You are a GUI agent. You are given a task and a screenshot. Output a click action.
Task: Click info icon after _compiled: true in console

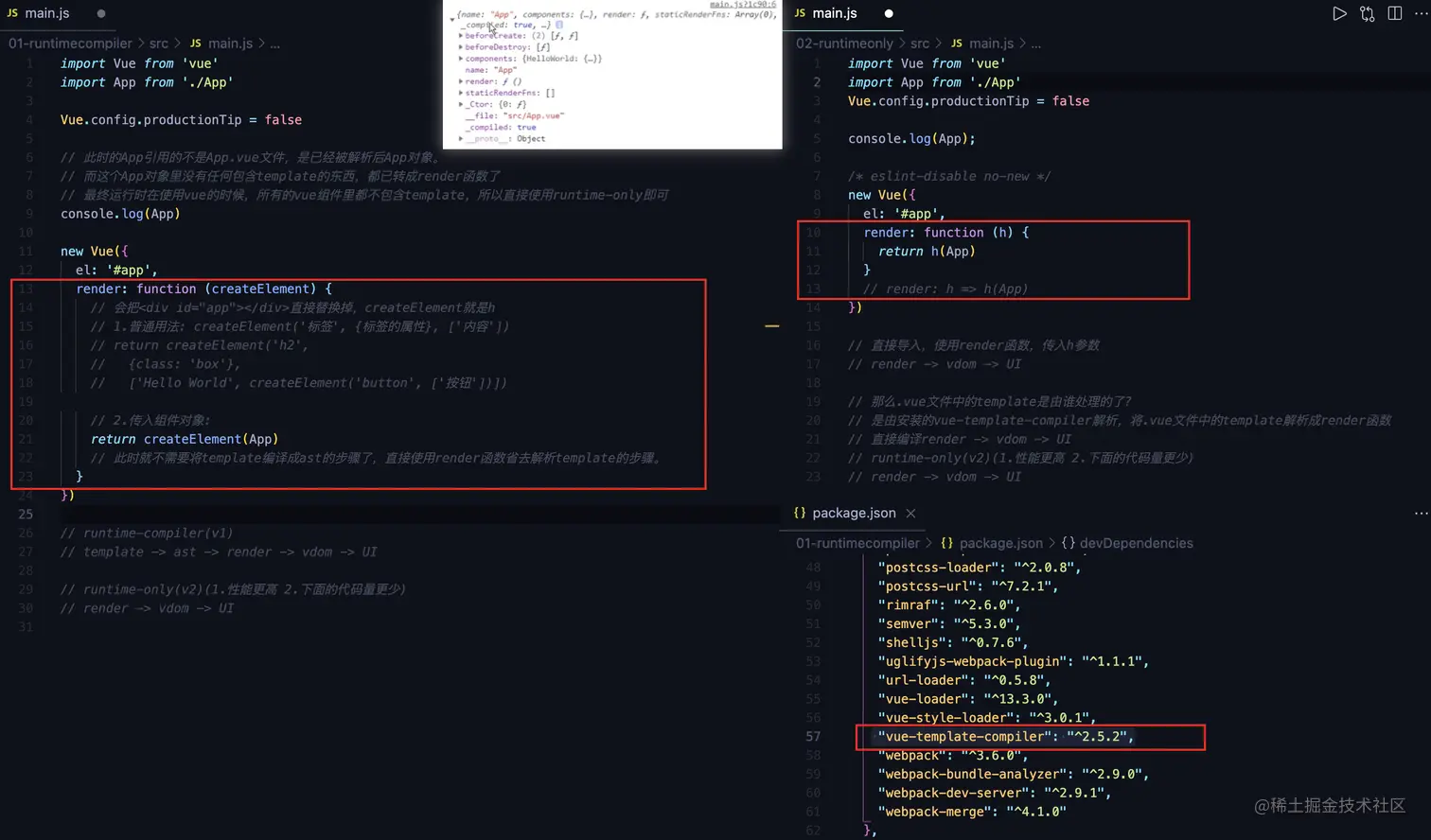tap(559, 26)
